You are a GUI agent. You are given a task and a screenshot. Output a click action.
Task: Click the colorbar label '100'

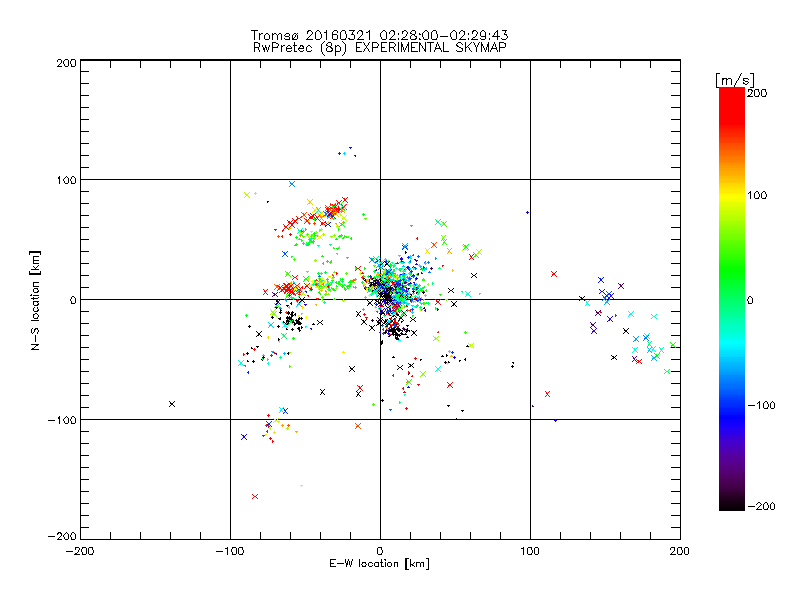[757, 195]
